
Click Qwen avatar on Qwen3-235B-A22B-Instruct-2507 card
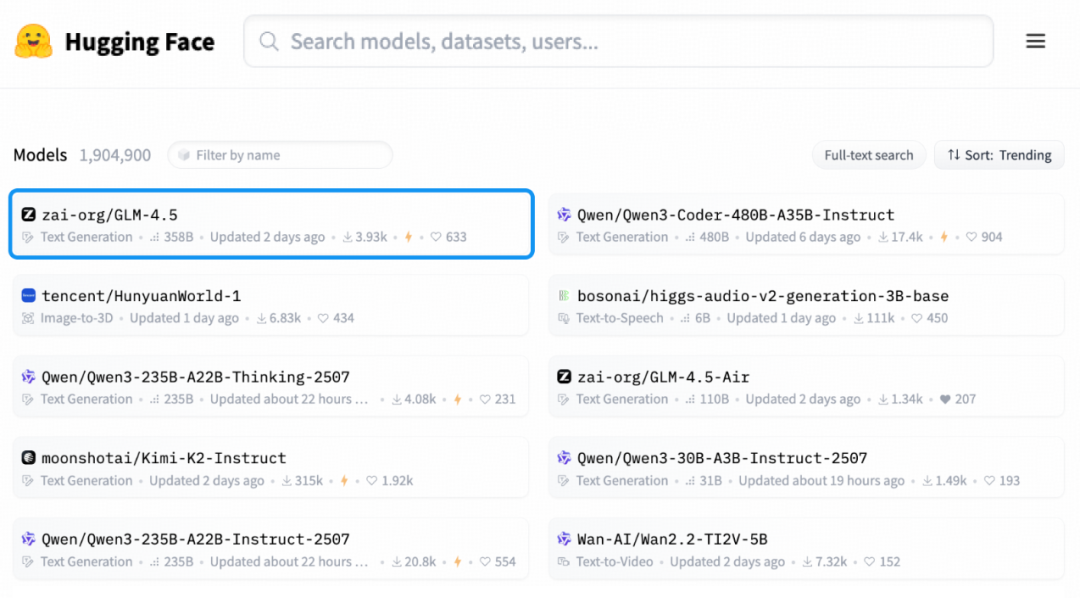point(28,539)
